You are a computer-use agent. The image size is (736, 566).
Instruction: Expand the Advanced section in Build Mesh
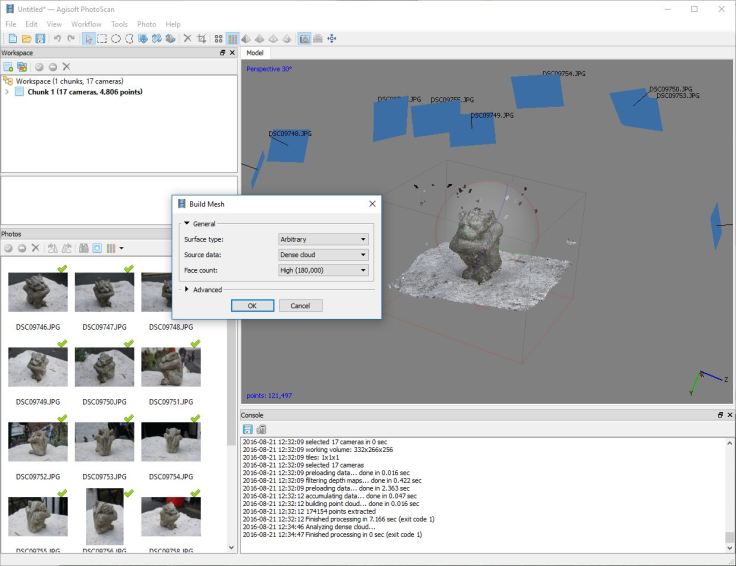(186, 290)
